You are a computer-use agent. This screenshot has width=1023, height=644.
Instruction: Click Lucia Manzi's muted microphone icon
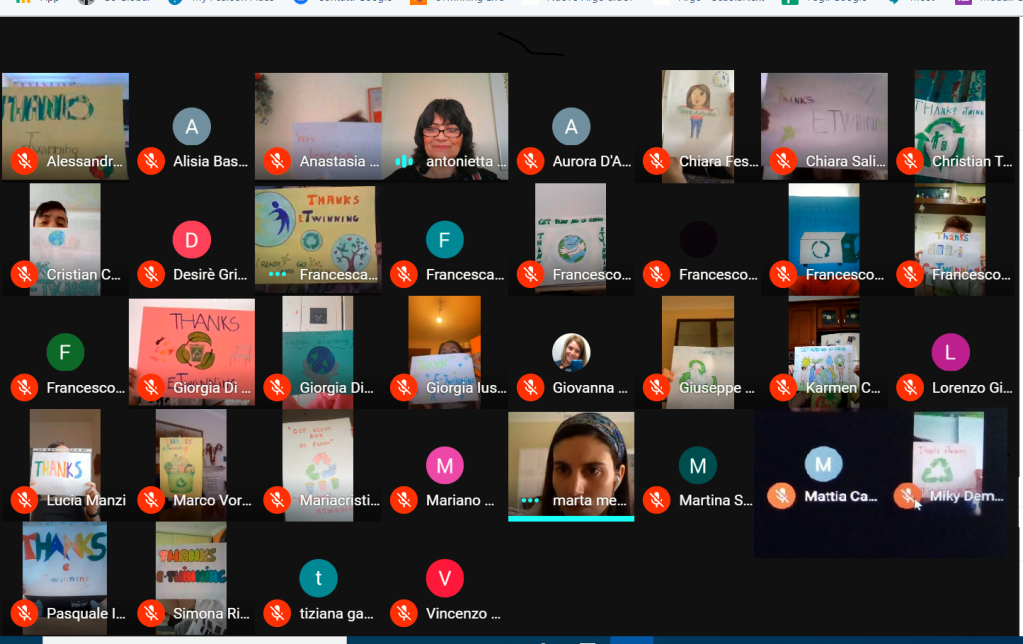click(x=24, y=500)
